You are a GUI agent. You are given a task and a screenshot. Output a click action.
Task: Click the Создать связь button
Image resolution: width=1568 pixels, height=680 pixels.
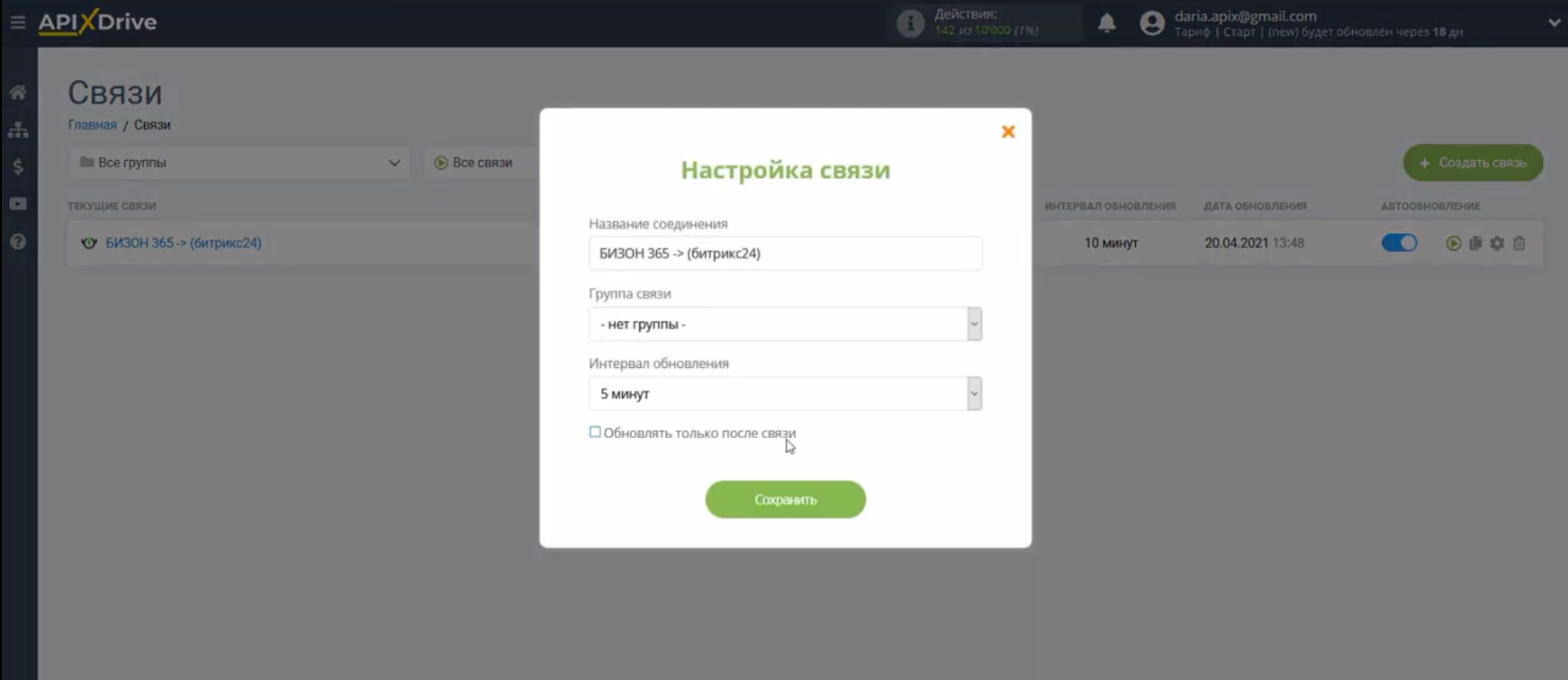click(x=1473, y=163)
